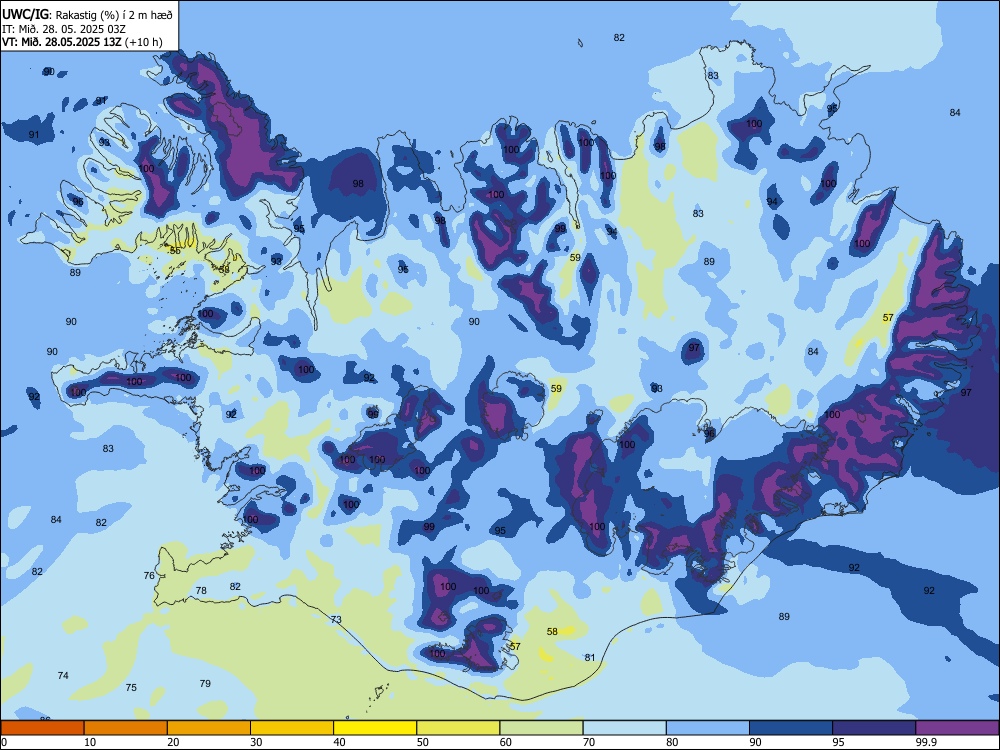
Task: Click the legend label '10'
Action: click(x=90, y=742)
